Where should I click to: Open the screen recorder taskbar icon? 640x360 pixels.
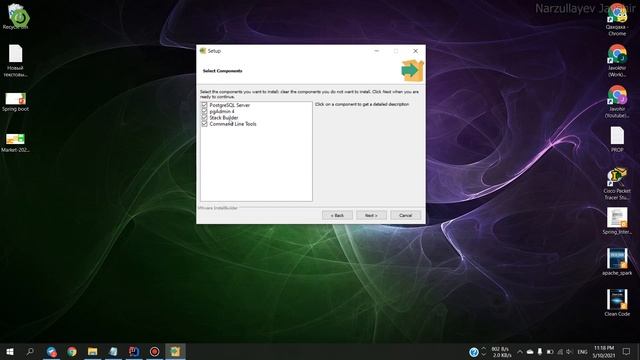tap(155, 351)
